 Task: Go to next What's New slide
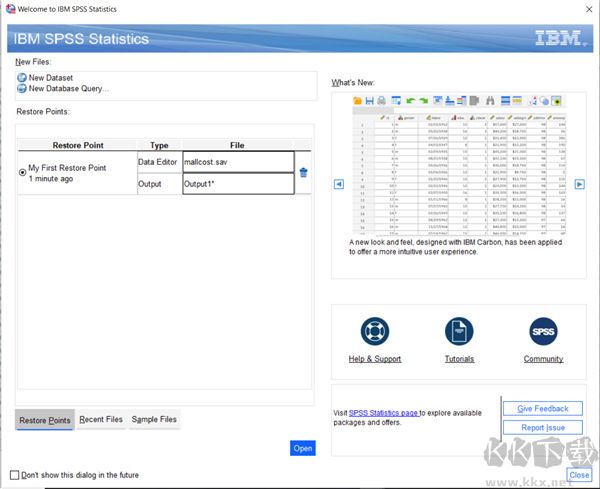579,184
